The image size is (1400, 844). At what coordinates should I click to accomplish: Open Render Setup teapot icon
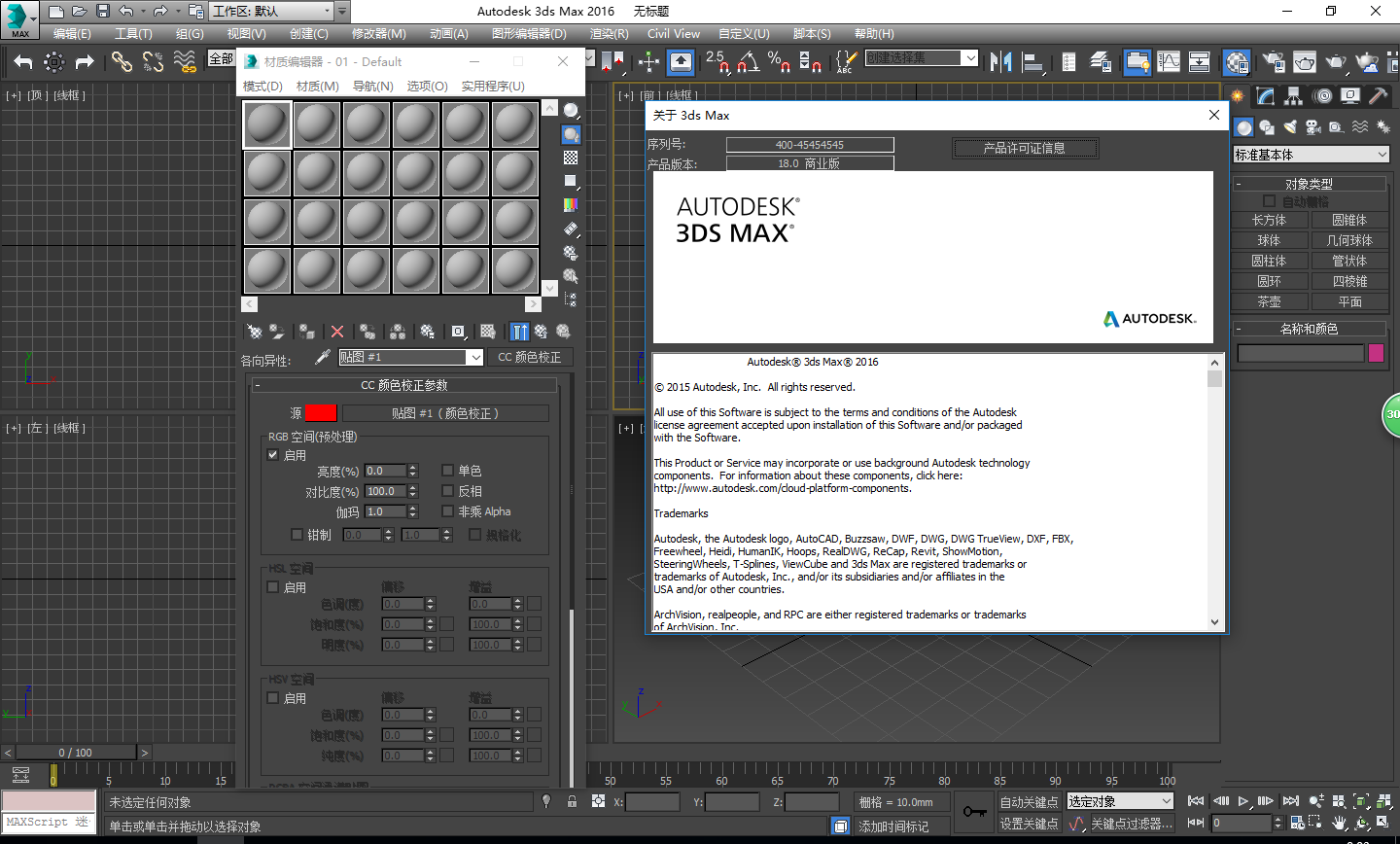tap(1273, 62)
